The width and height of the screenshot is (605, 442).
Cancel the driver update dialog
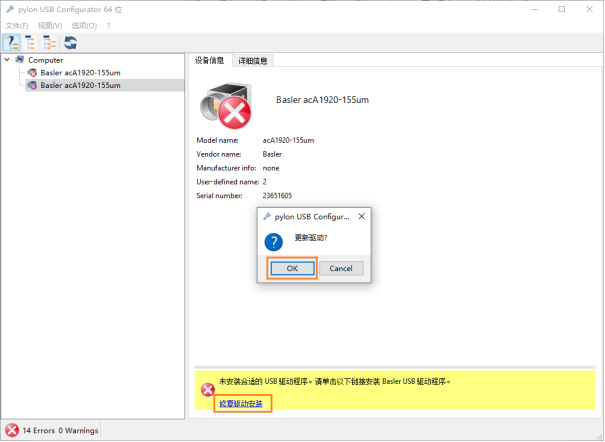341,268
